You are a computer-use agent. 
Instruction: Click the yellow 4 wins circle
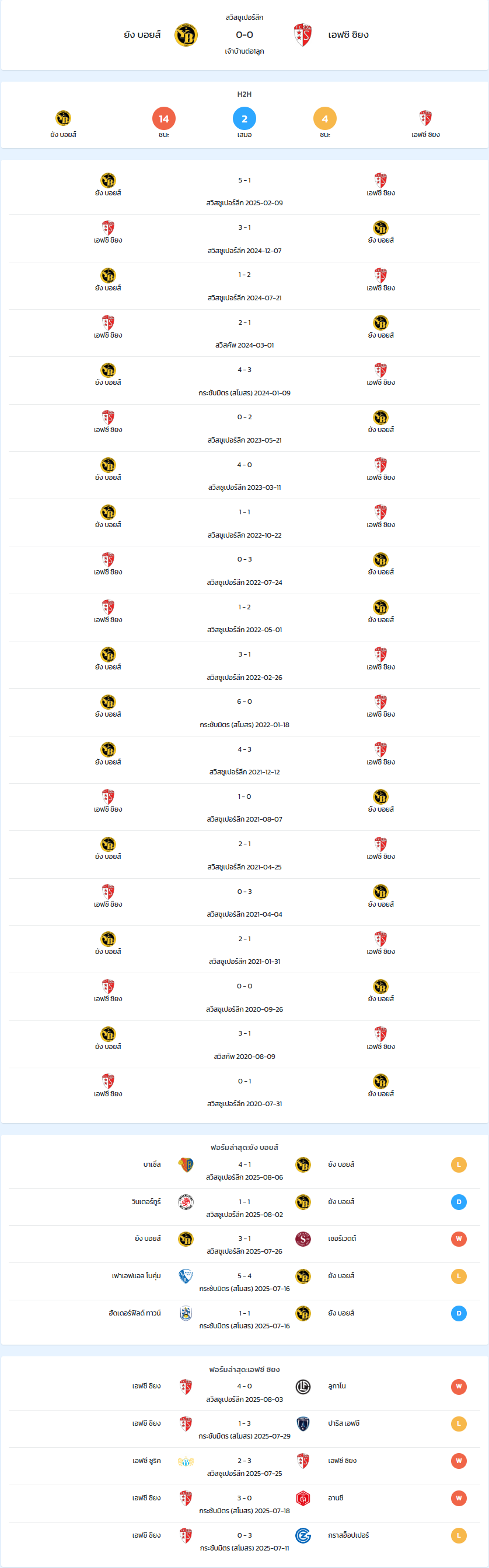pyautogui.click(x=324, y=119)
